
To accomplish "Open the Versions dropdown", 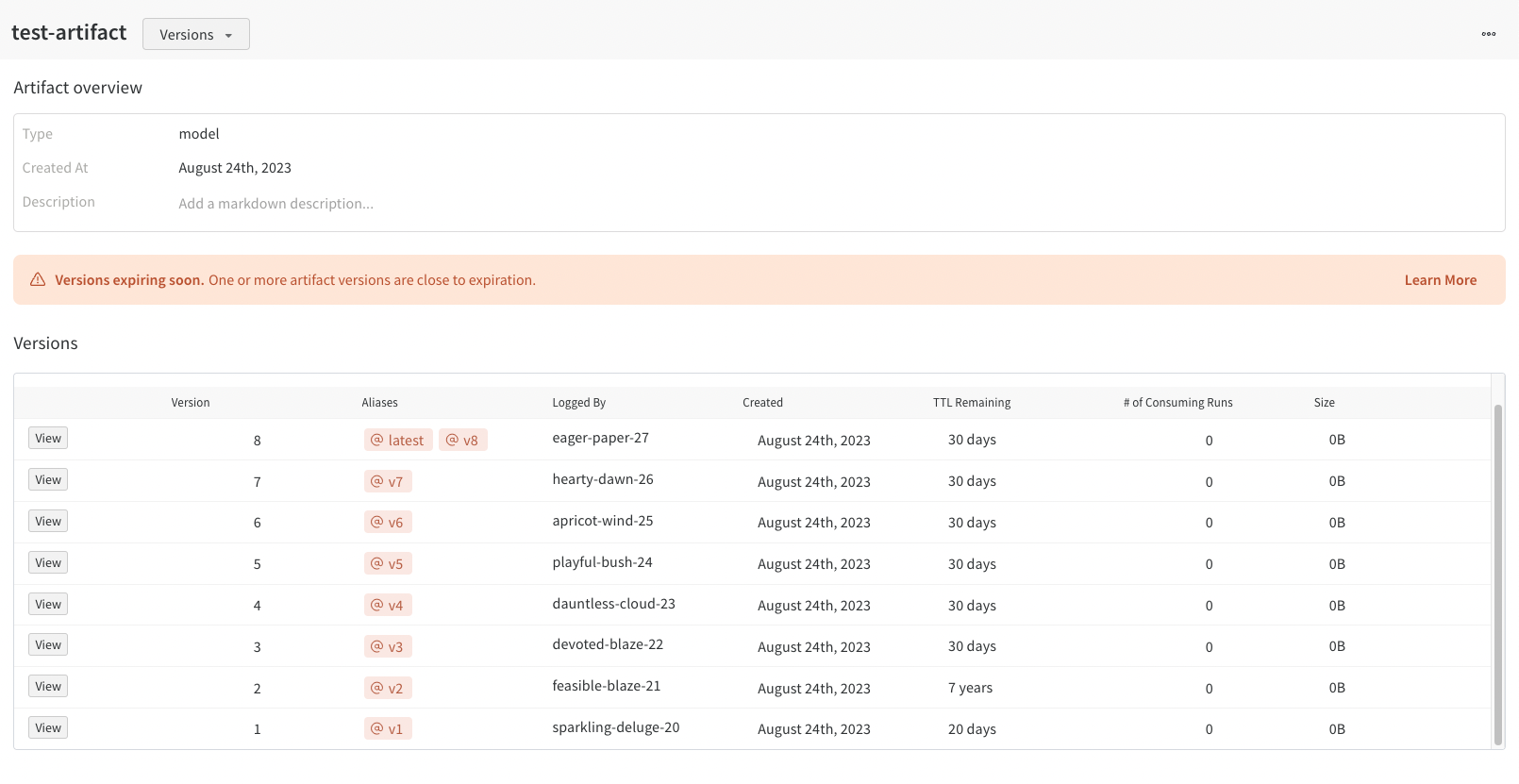I will point(195,35).
